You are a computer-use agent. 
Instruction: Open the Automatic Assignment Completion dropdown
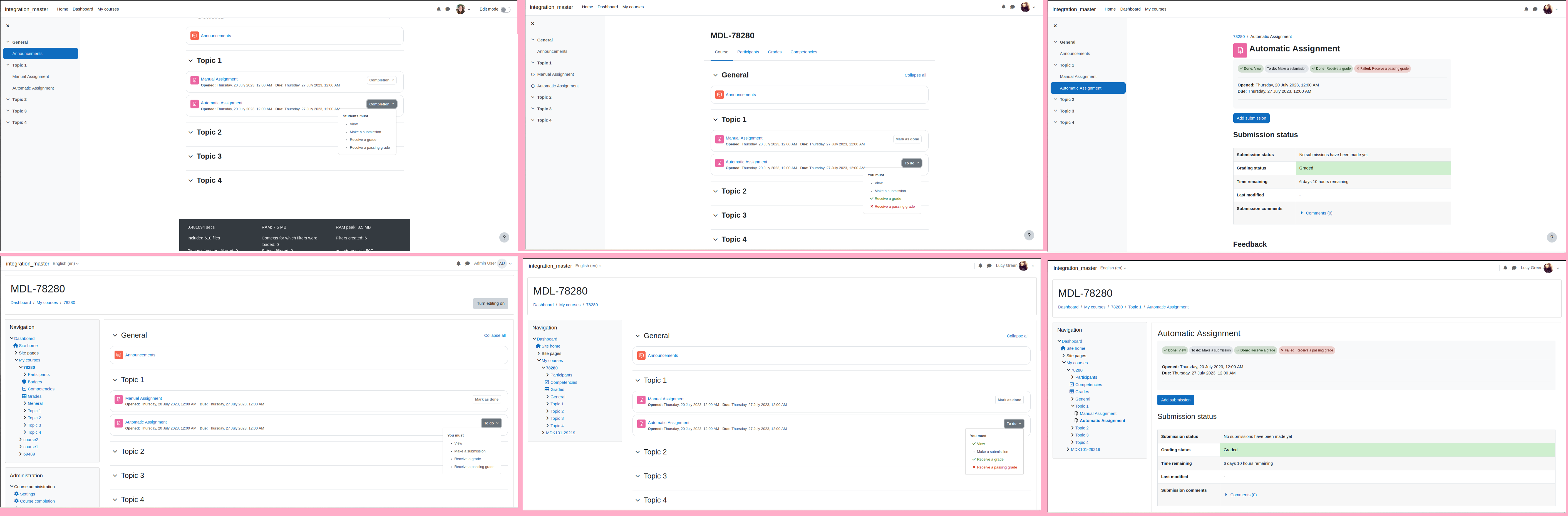coord(382,104)
